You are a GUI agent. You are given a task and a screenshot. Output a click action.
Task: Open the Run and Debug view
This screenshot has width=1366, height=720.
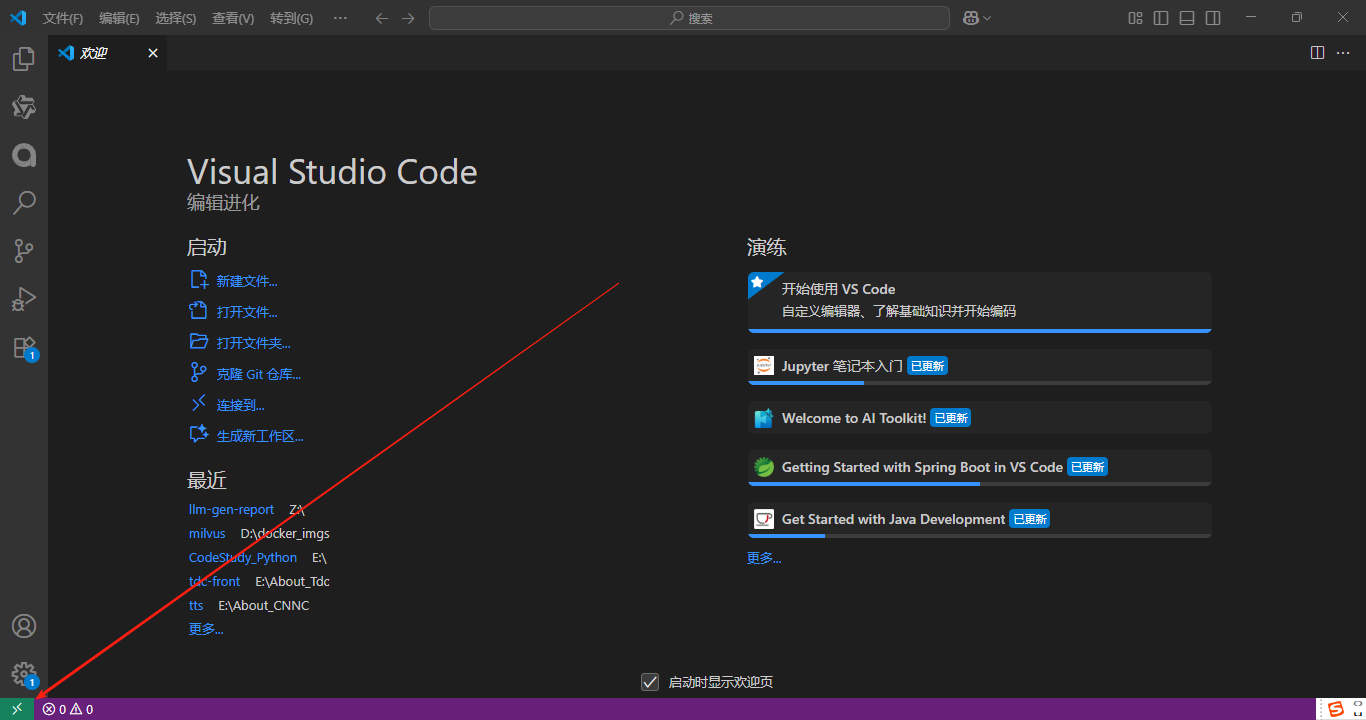click(24, 299)
